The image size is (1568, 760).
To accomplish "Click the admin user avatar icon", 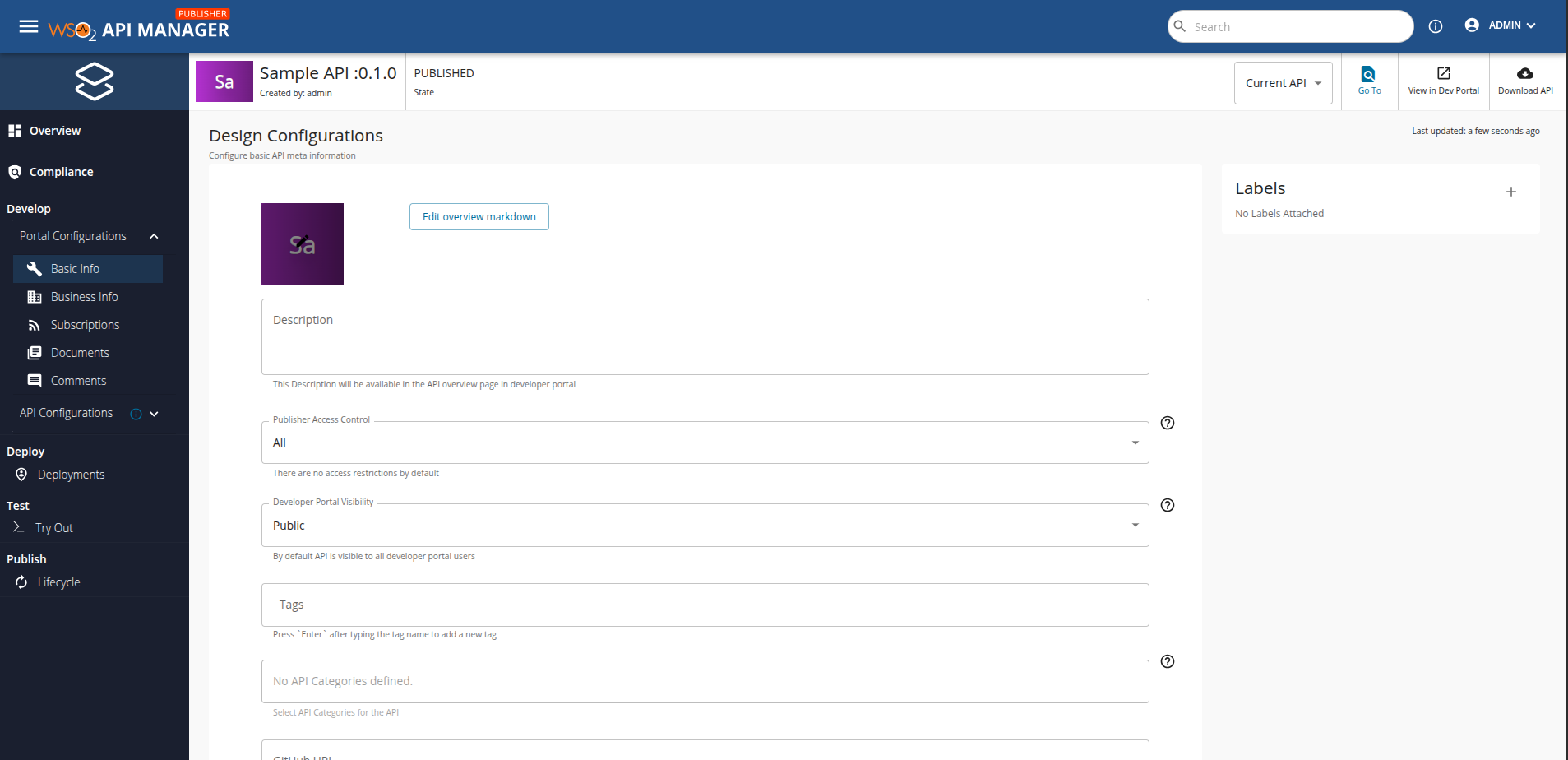I will pyautogui.click(x=1472, y=25).
